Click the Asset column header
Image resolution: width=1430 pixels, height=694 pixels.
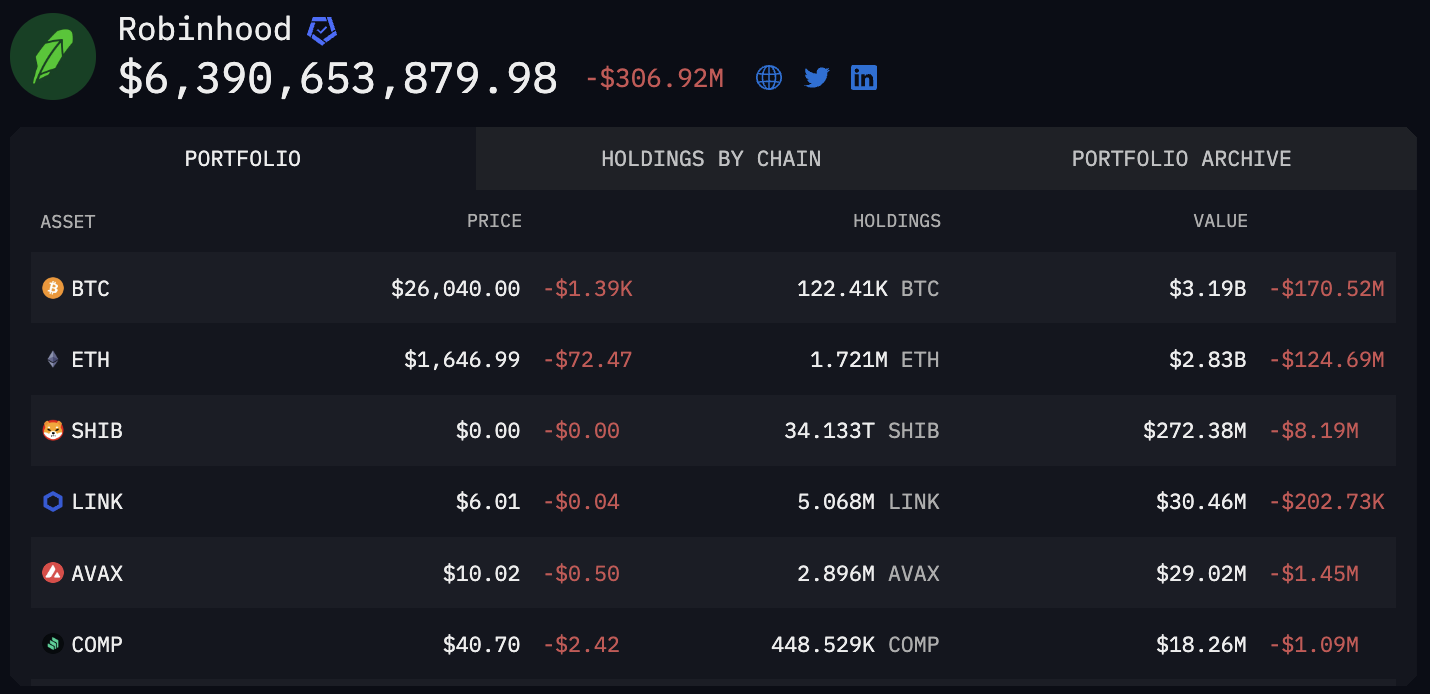(x=68, y=221)
